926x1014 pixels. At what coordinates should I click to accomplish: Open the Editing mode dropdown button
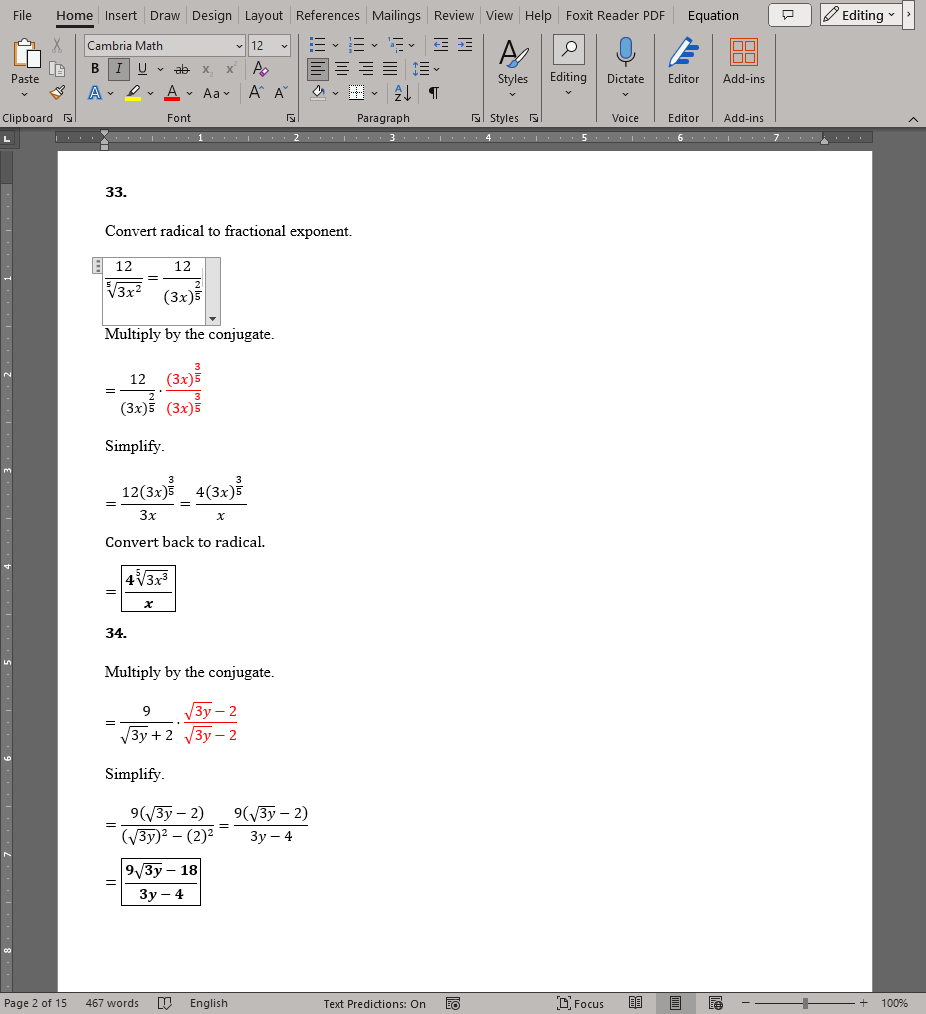(861, 15)
